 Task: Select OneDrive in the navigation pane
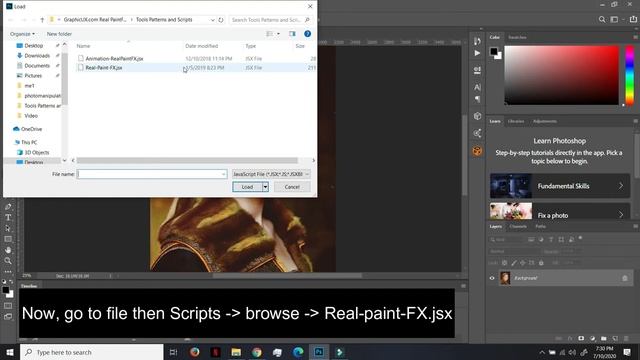pyautogui.click(x=31, y=129)
